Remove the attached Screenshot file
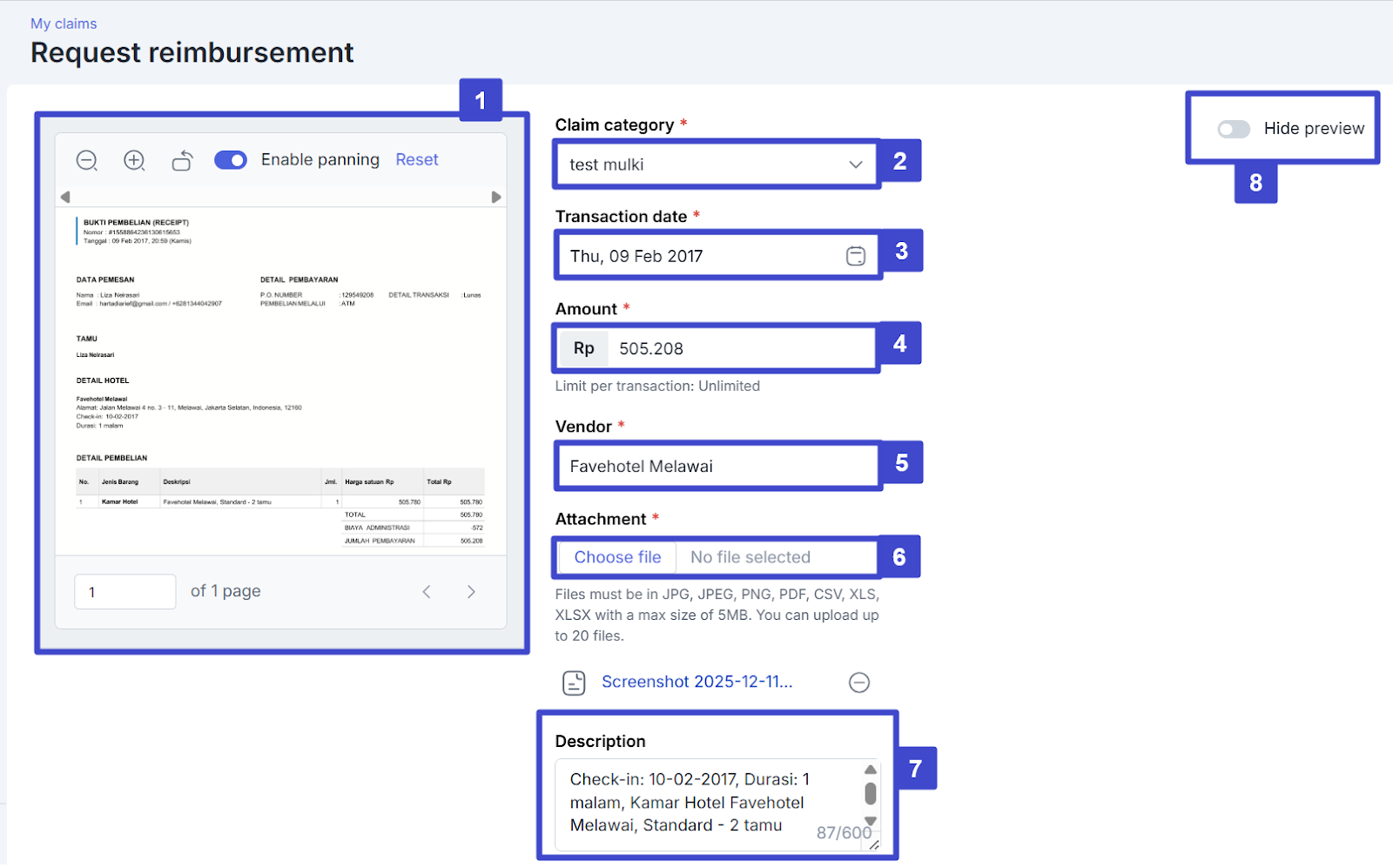 (x=858, y=683)
